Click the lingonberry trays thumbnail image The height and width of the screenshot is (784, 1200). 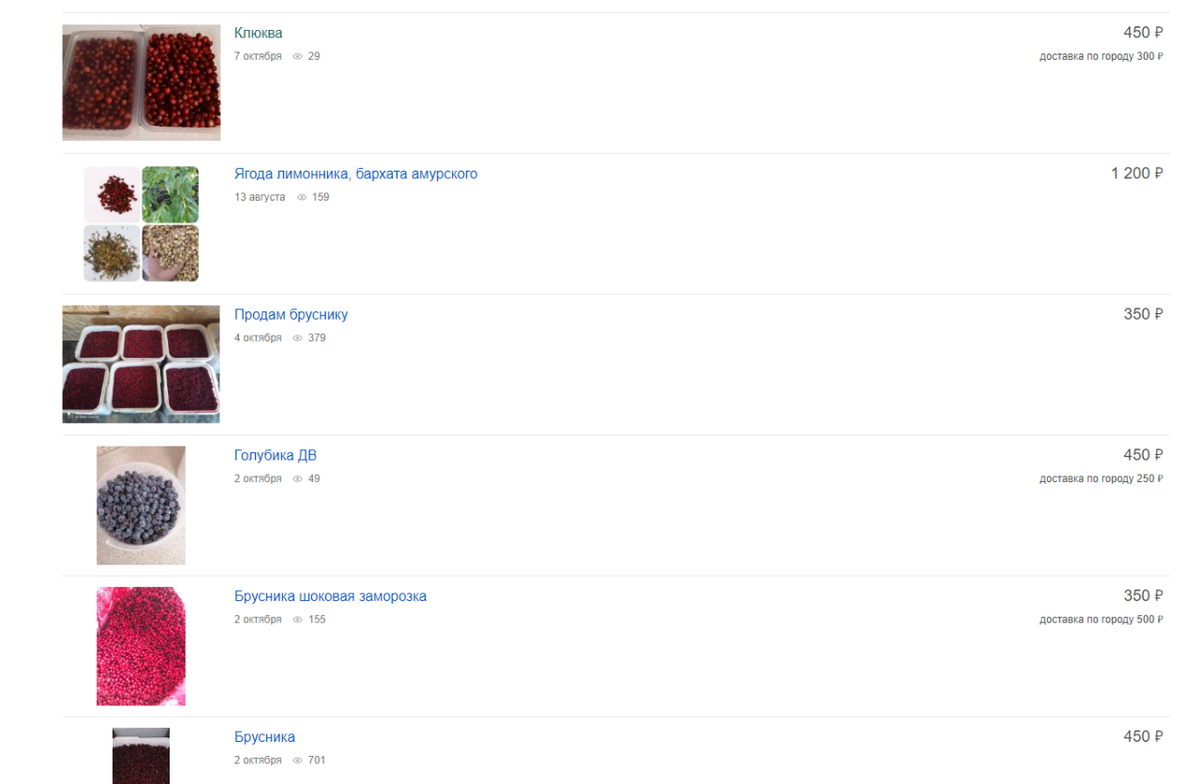tap(141, 364)
